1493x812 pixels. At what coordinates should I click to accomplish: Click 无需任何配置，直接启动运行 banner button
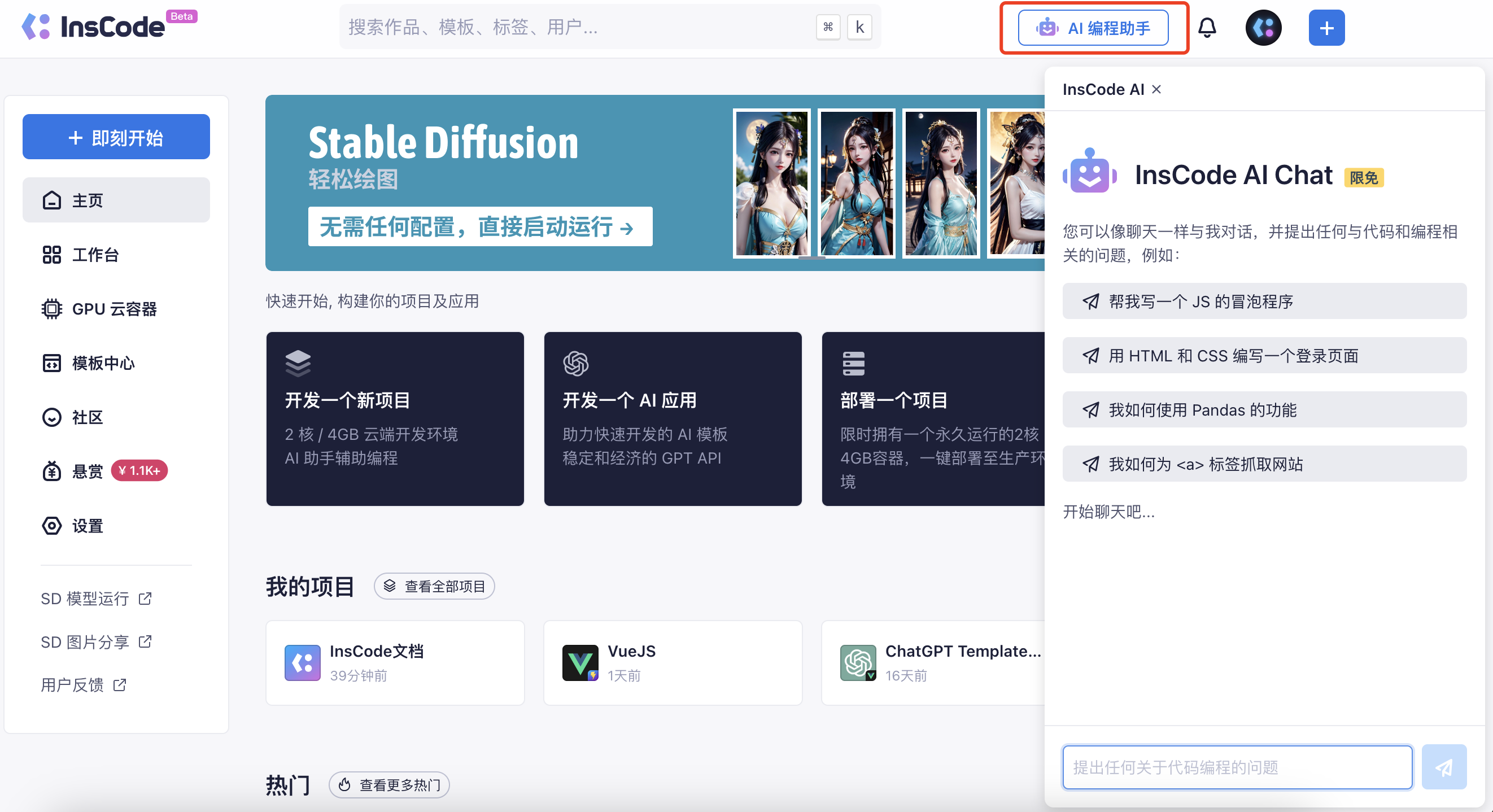pos(480,226)
